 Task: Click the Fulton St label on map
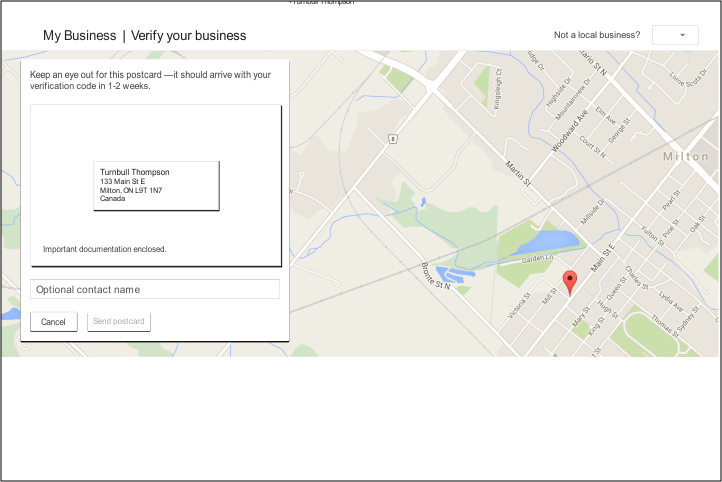pyautogui.click(x=652, y=236)
